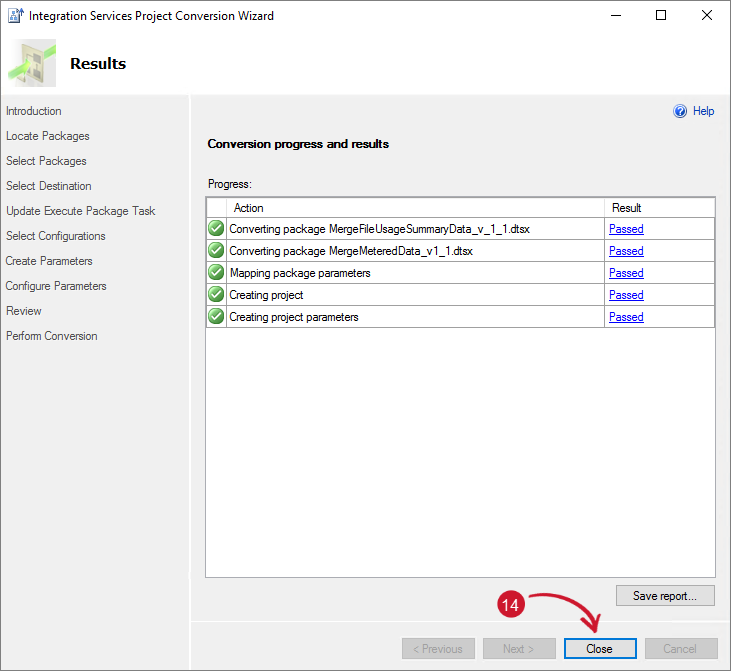Image resolution: width=731 pixels, height=671 pixels.
Task: Select Perform Conversion in left navigation
Action: [x=52, y=336]
